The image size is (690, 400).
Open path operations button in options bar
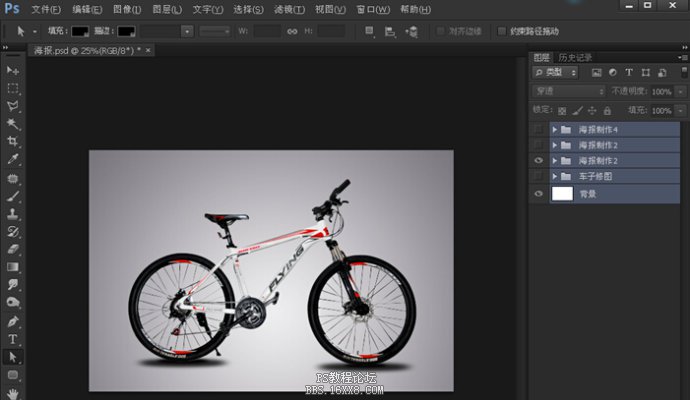370,31
